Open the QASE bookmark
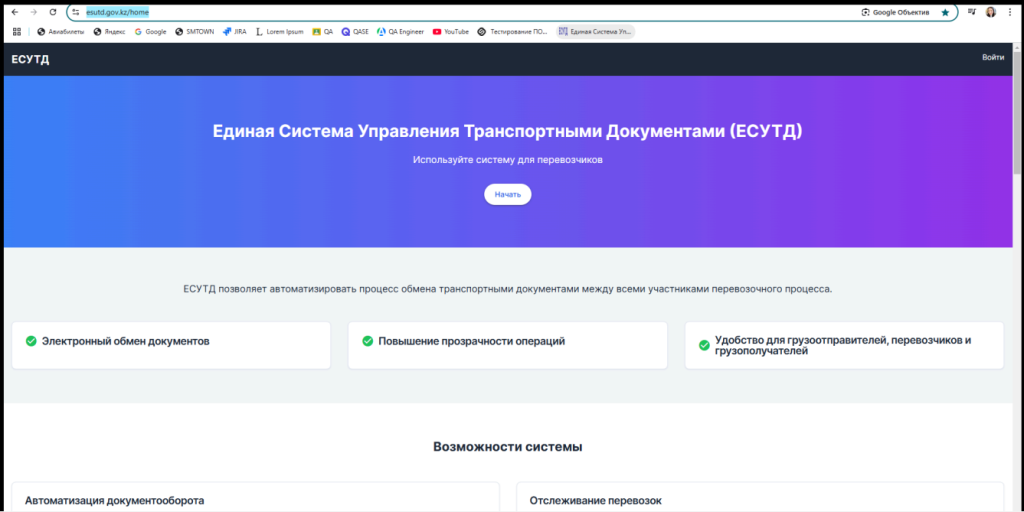1024x512 pixels. click(355, 31)
